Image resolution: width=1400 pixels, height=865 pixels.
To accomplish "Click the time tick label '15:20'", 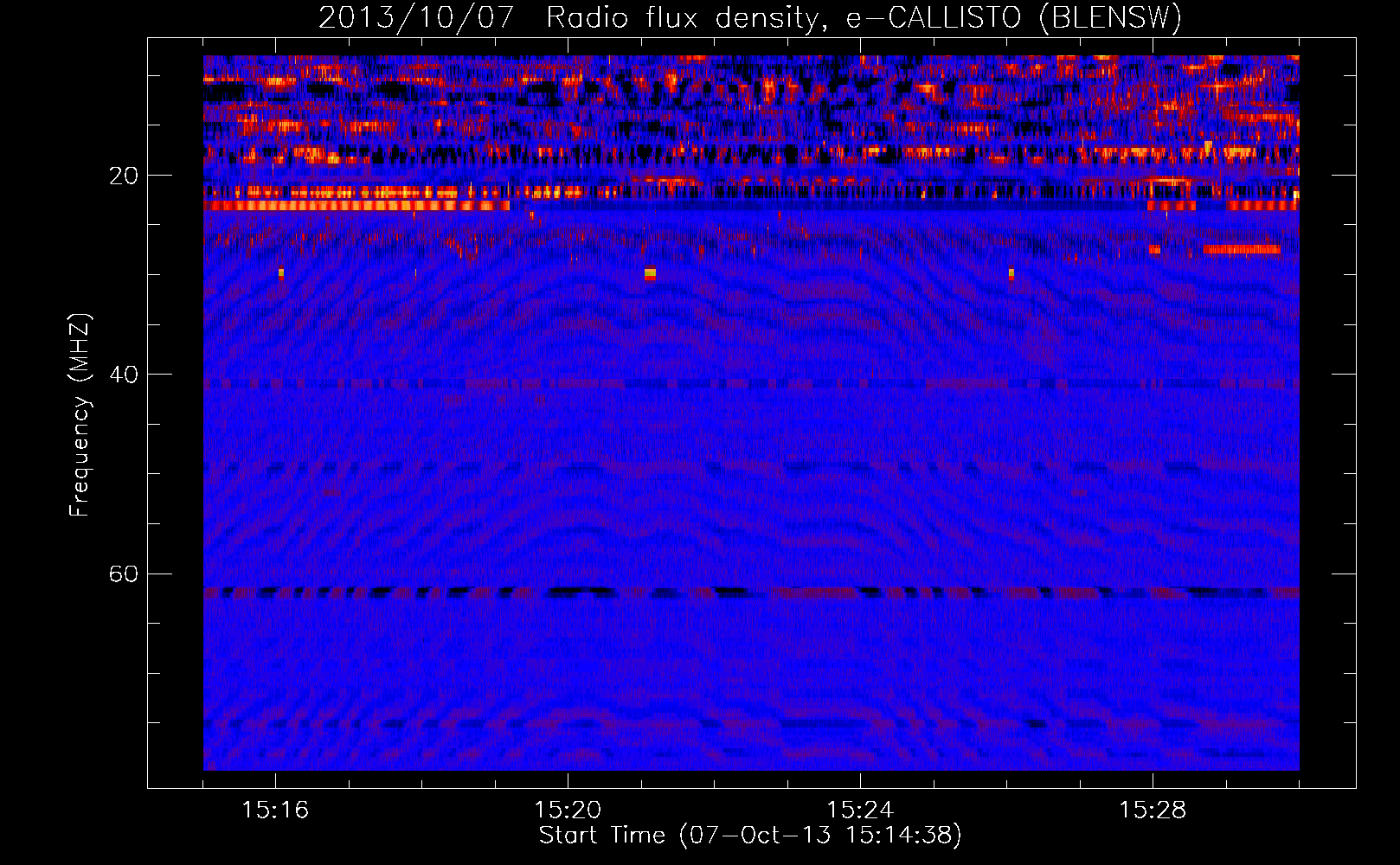I will click(568, 810).
